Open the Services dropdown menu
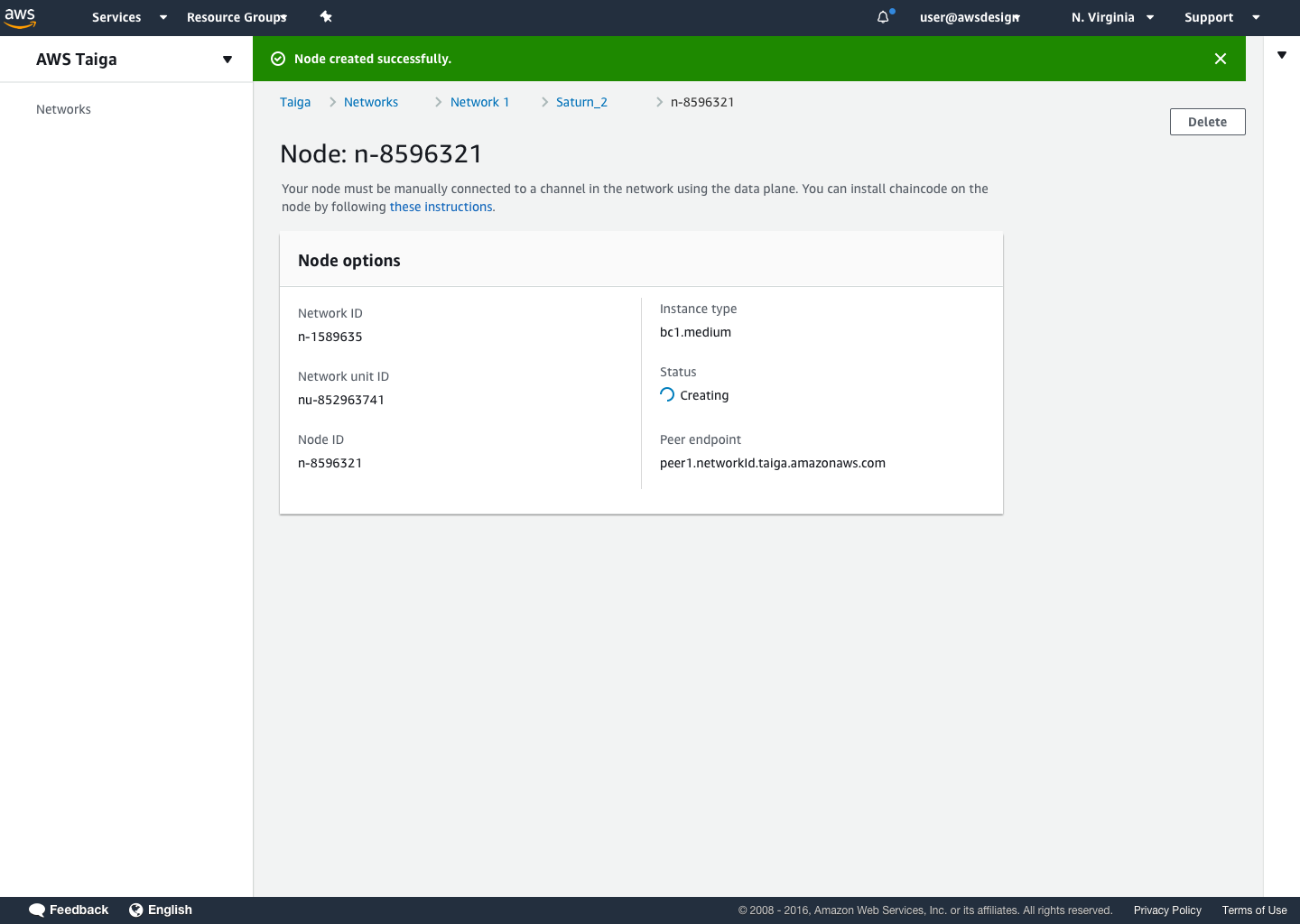The image size is (1300, 924). [x=129, y=17]
